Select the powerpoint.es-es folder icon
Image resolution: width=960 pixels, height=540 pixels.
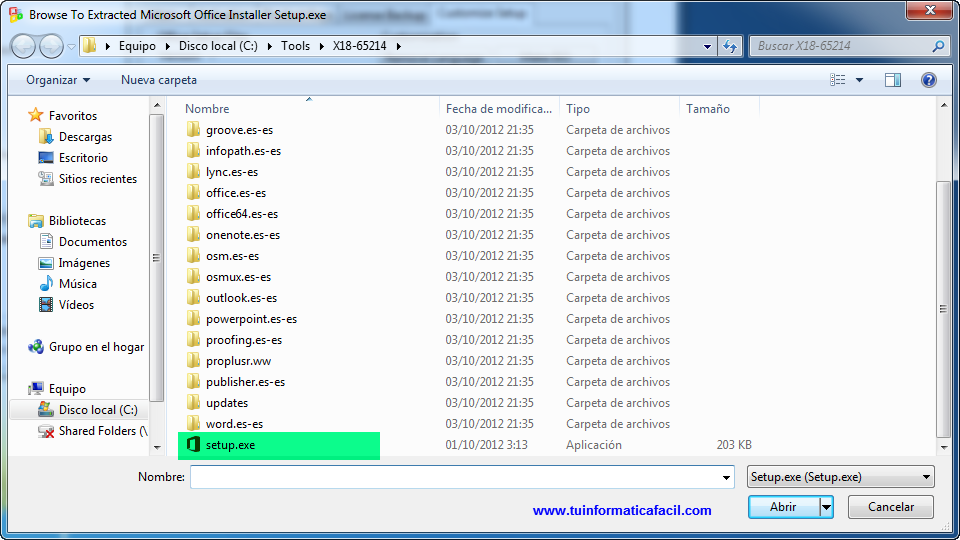(193, 318)
